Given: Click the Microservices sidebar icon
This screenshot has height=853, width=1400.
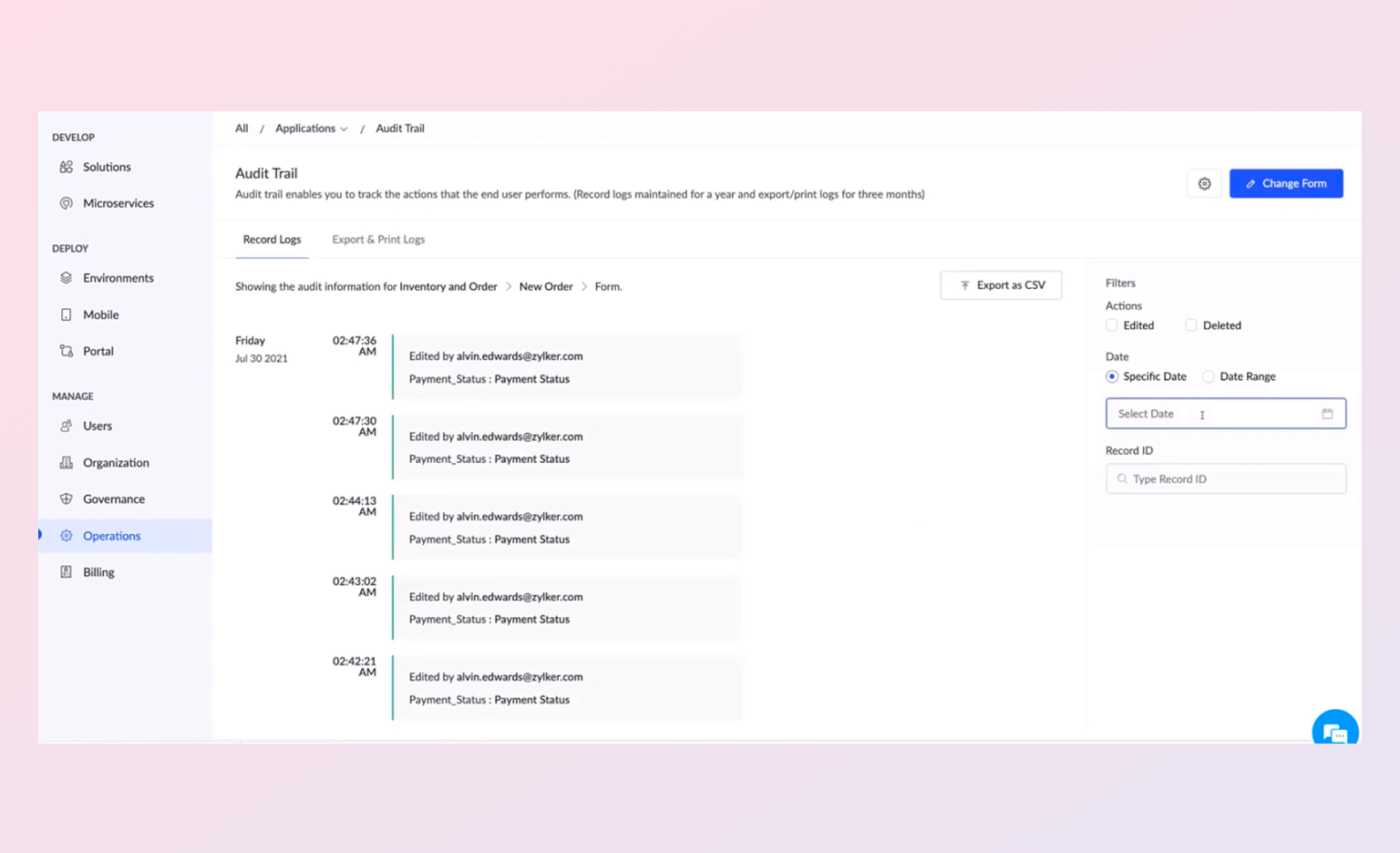Looking at the screenshot, I should (x=67, y=203).
